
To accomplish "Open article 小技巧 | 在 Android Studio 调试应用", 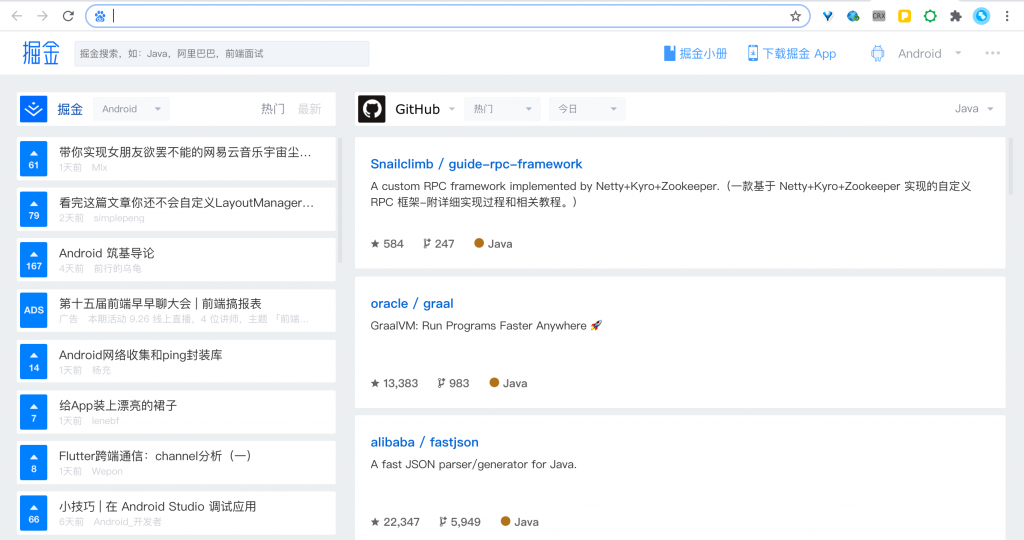I will (157, 507).
